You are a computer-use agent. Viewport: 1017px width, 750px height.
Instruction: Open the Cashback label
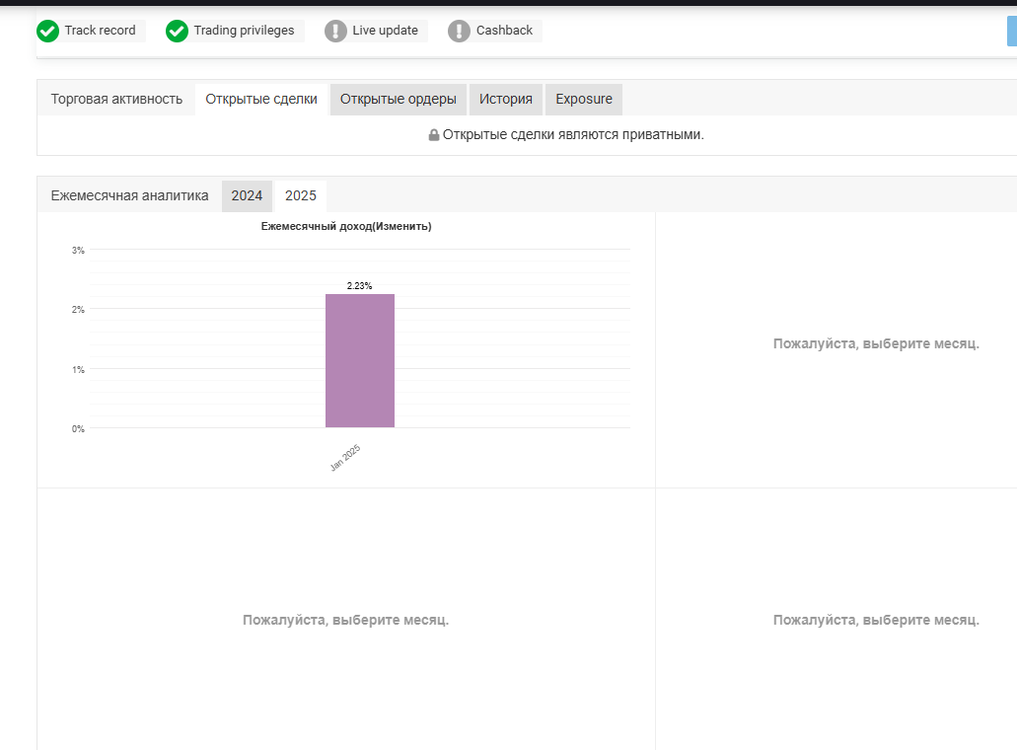tap(504, 30)
